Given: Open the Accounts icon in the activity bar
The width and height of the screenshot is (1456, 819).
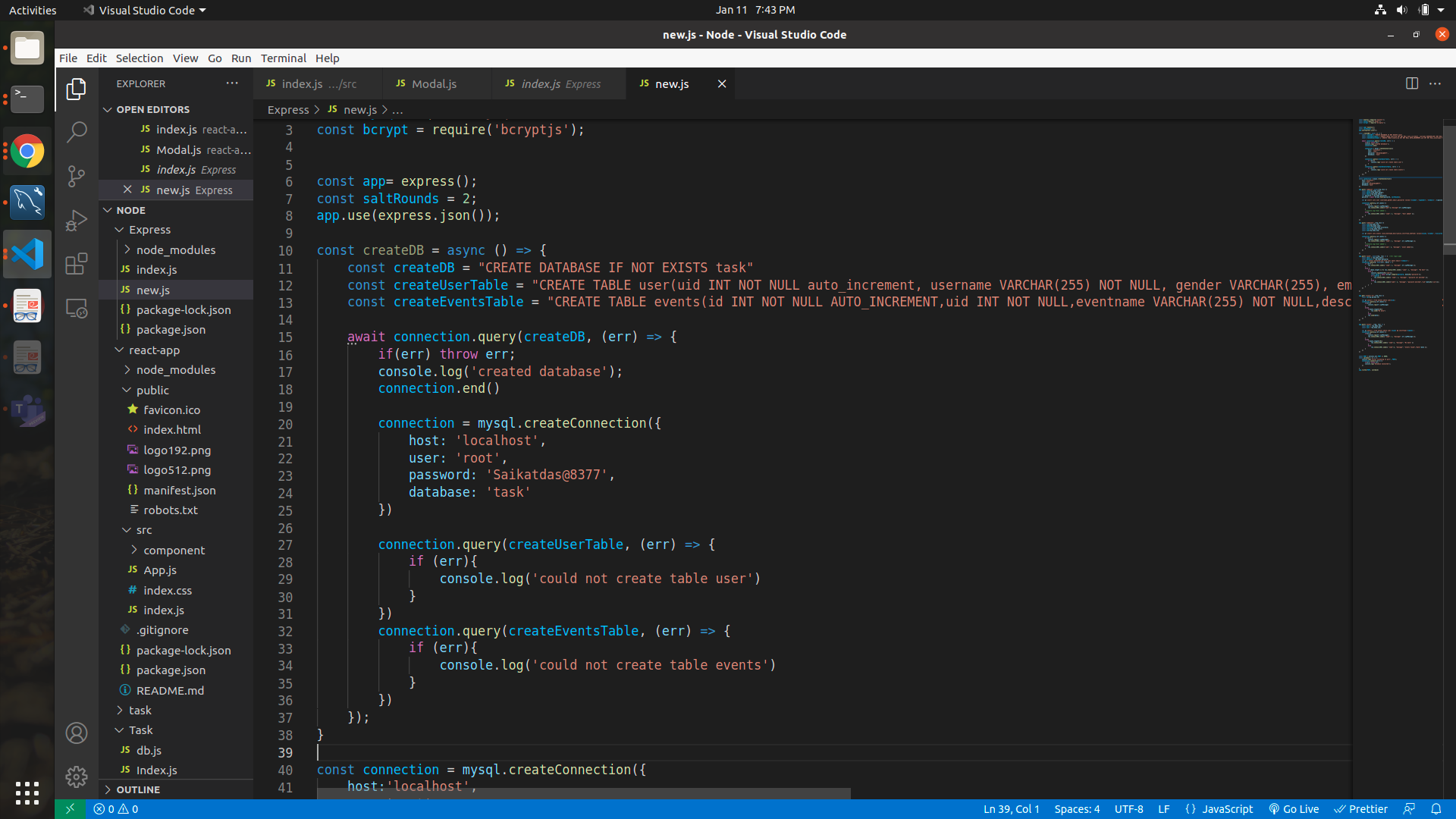Looking at the screenshot, I should tap(77, 733).
